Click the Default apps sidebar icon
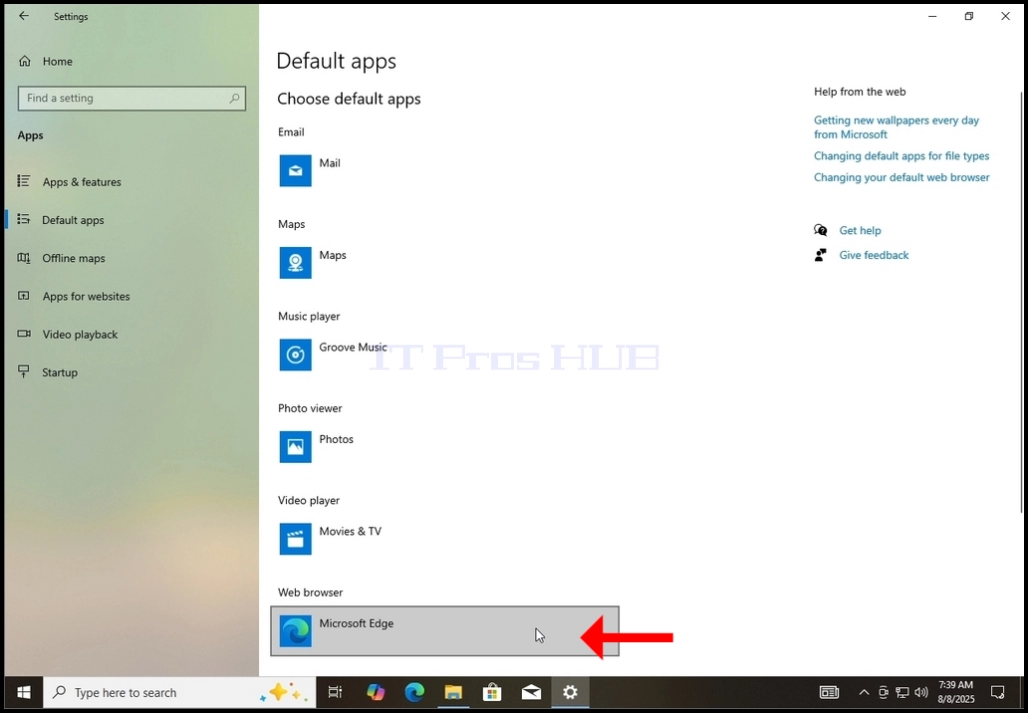1028x713 pixels. [x=24, y=219]
